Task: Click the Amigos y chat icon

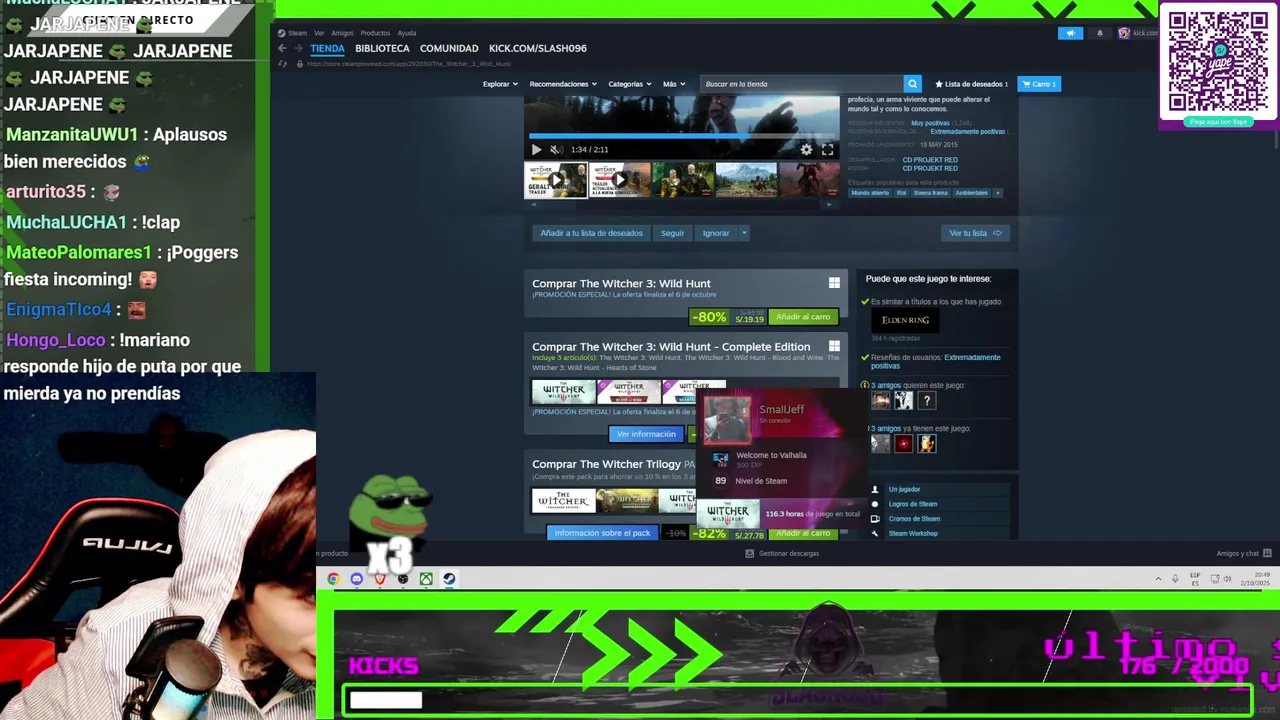Action: click(x=1267, y=553)
